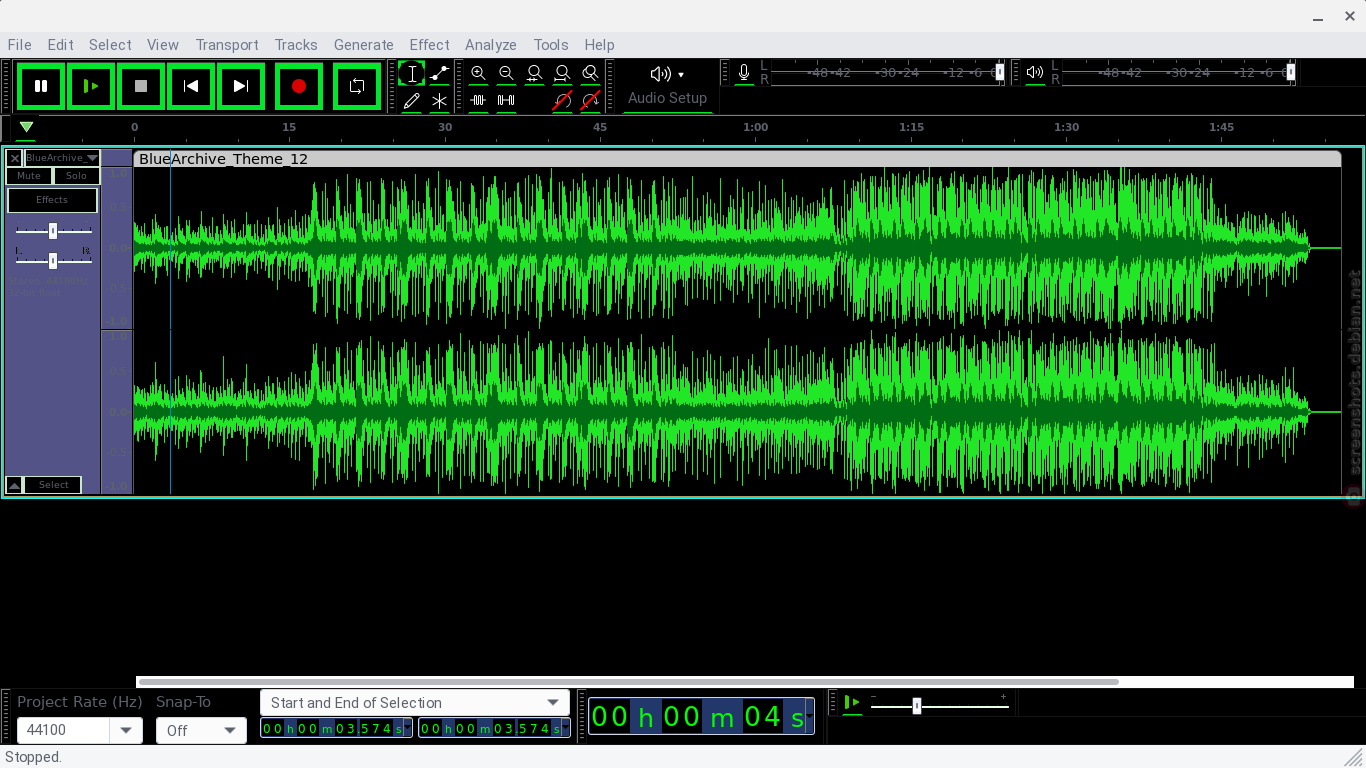This screenshot has width=1366, height=768.
Task: Click the Stop transport button
Action: point(141,87)
